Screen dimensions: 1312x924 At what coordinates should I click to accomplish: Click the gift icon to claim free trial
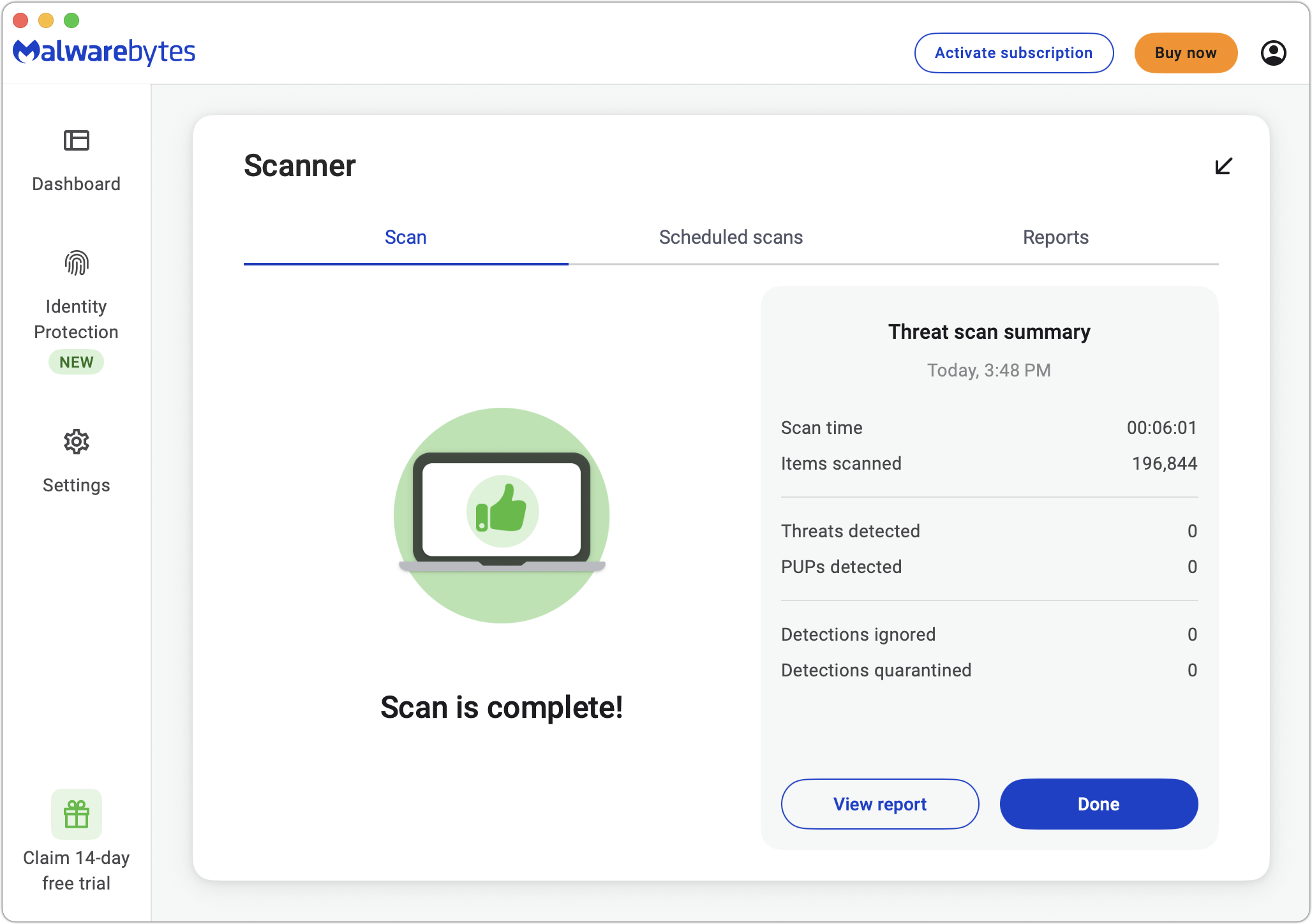point(77,814)
